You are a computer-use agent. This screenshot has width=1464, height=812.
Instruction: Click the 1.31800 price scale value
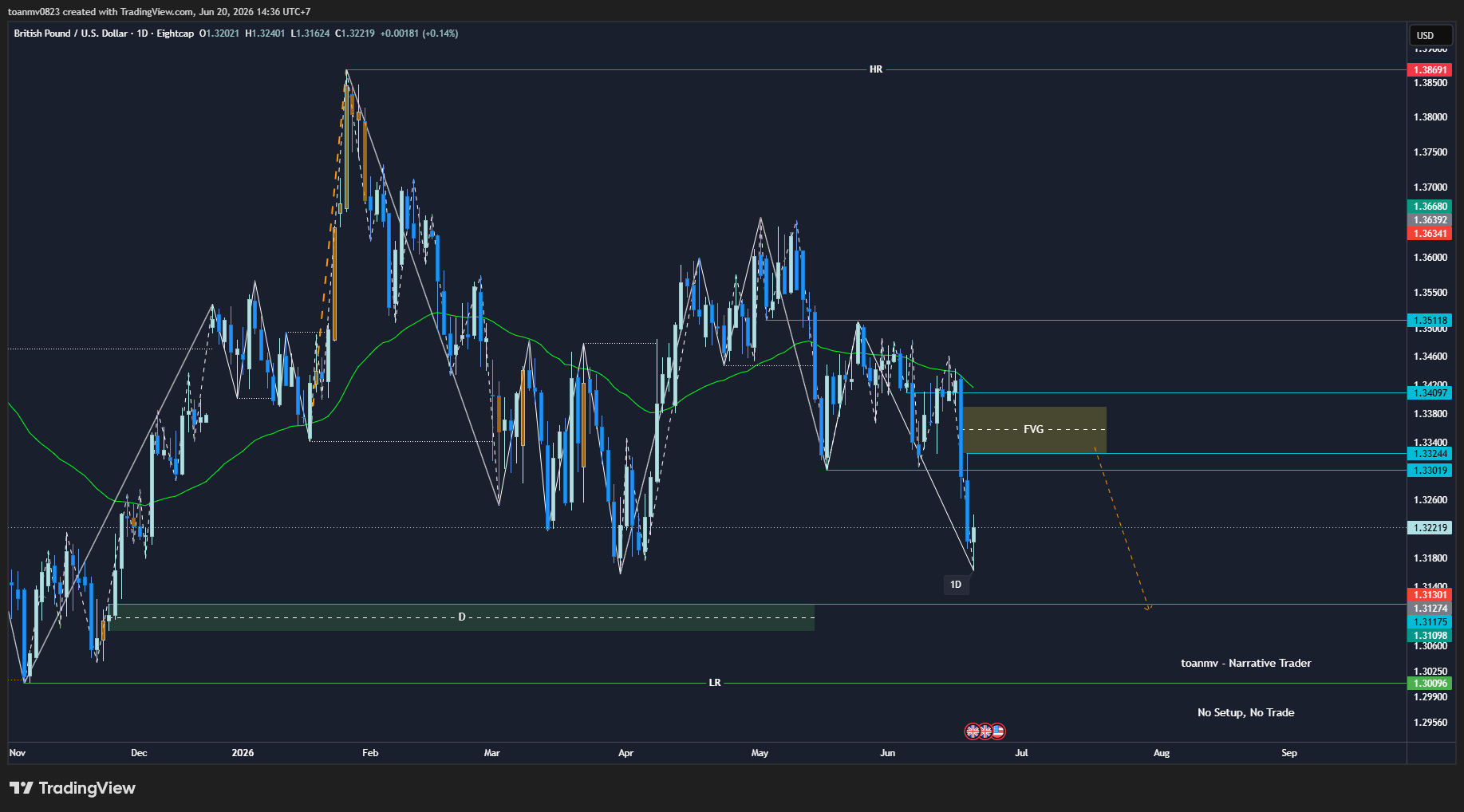coord(1430,558)
